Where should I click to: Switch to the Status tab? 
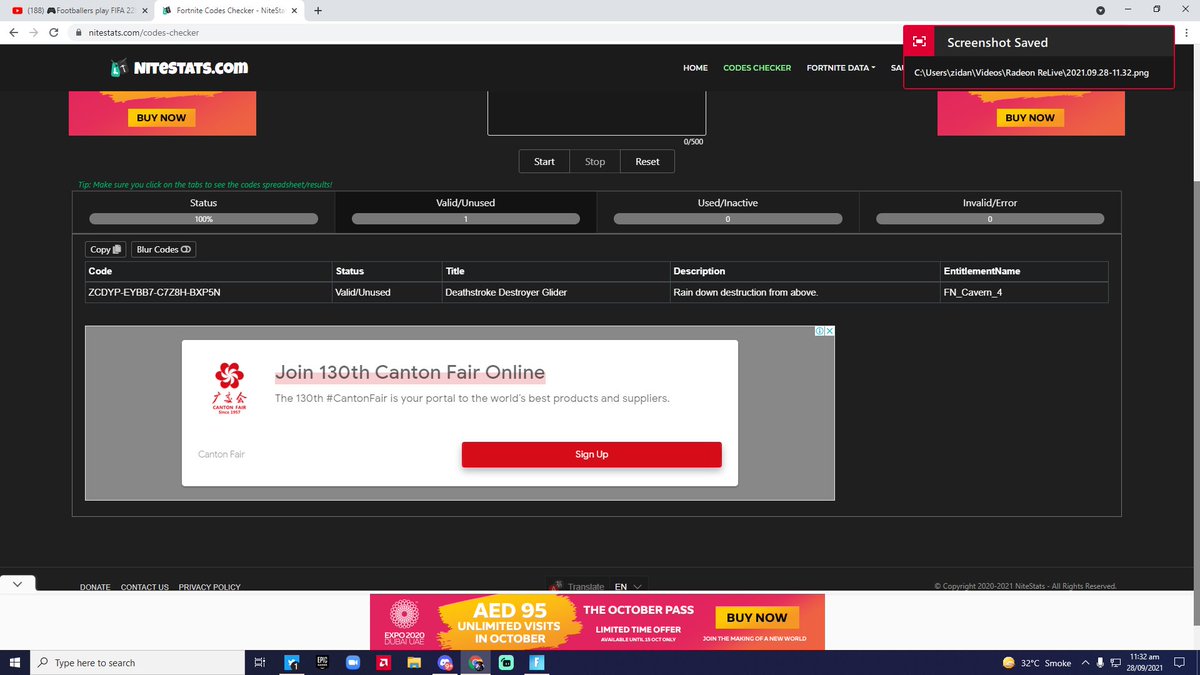point(203,211)
